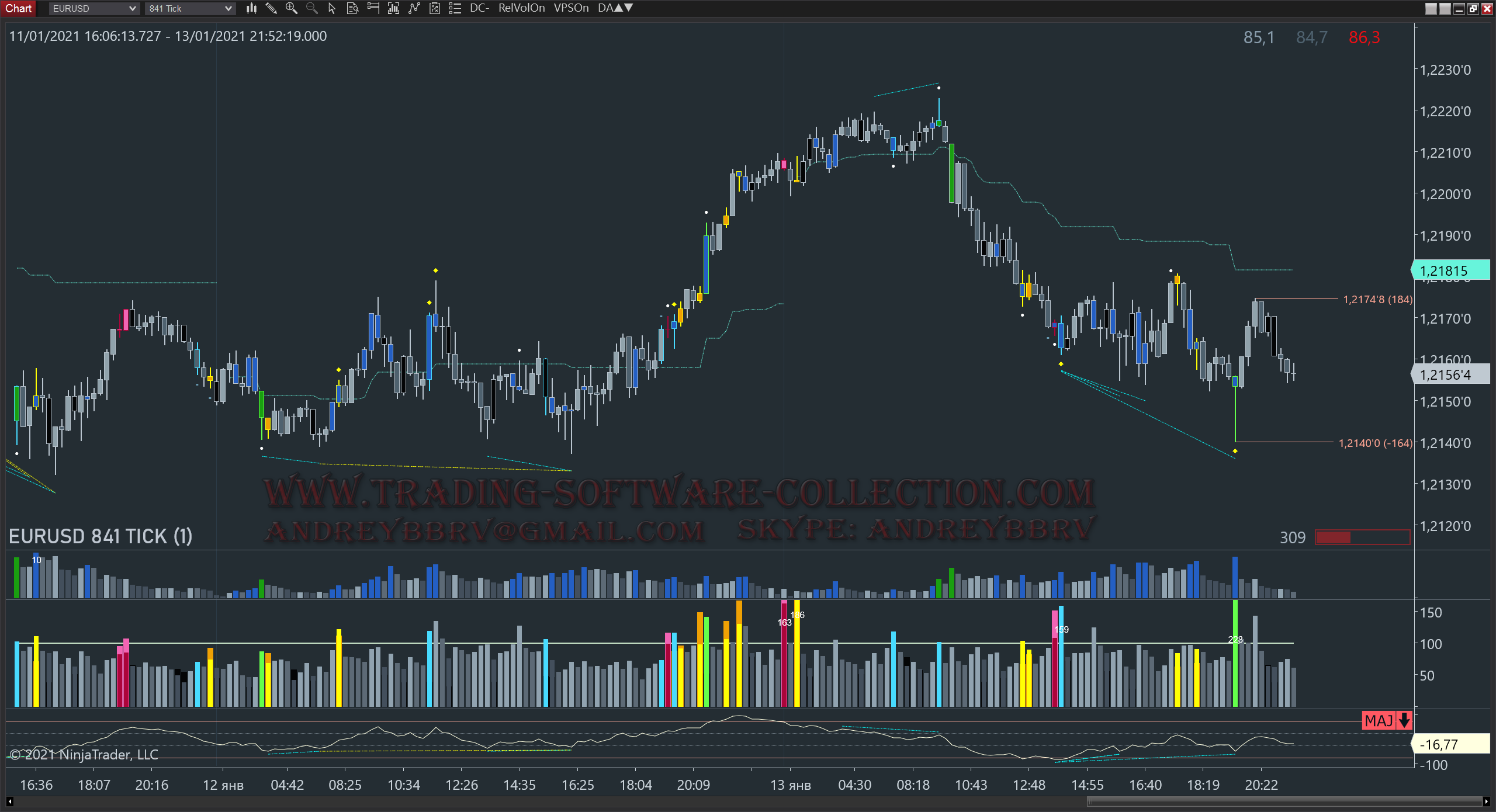Screen dimensions: 1496x812
Task: Open the Strategies icon
Action: [435, 8]
